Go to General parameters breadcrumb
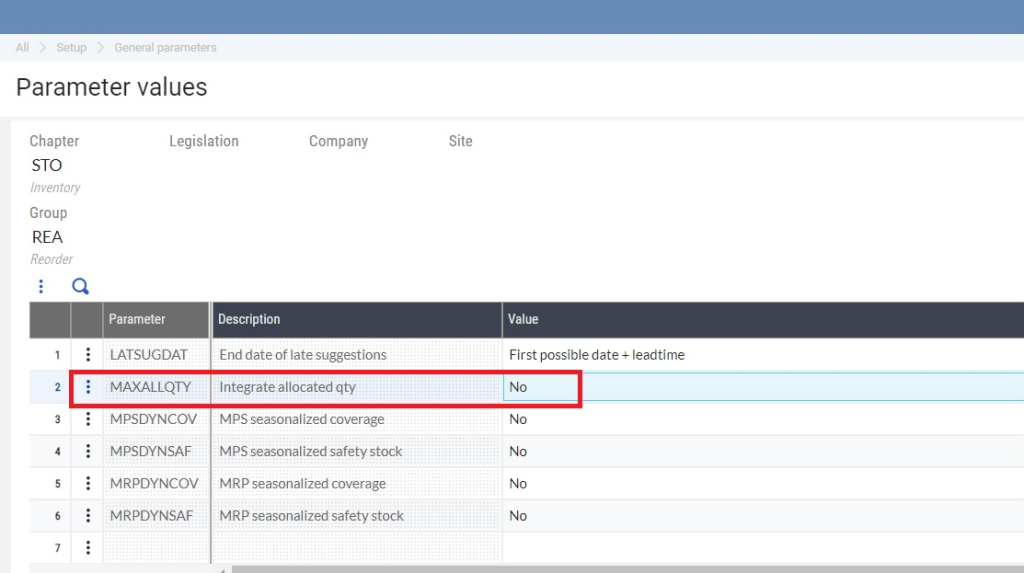The height and width of the screenshot is (573, 1024). (165, 48)
